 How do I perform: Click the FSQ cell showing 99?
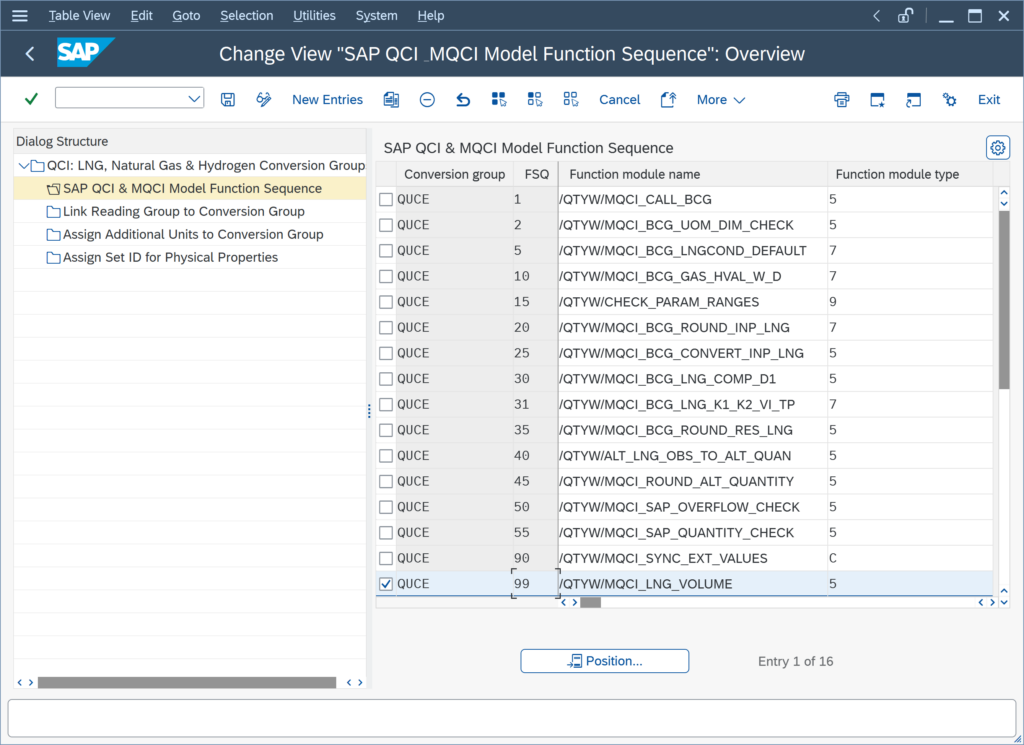(x=535, y=584)
